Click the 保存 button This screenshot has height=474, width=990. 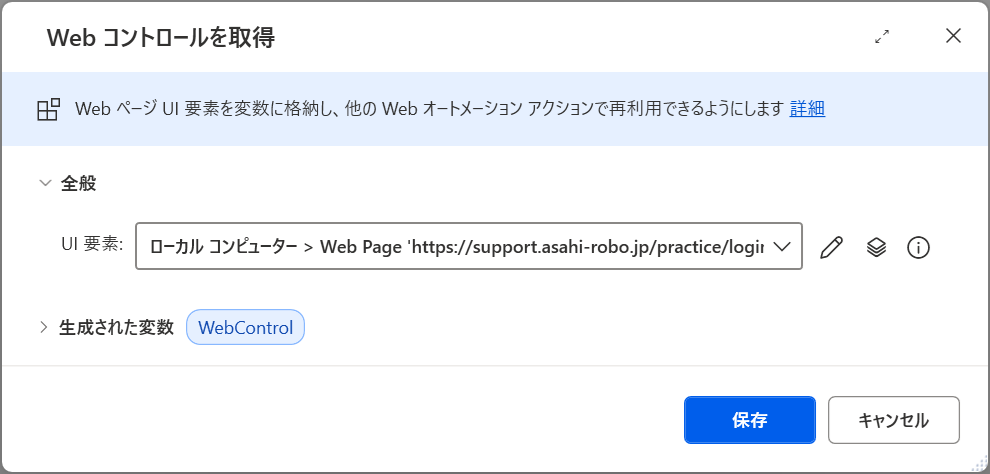[x=749, y=420]
